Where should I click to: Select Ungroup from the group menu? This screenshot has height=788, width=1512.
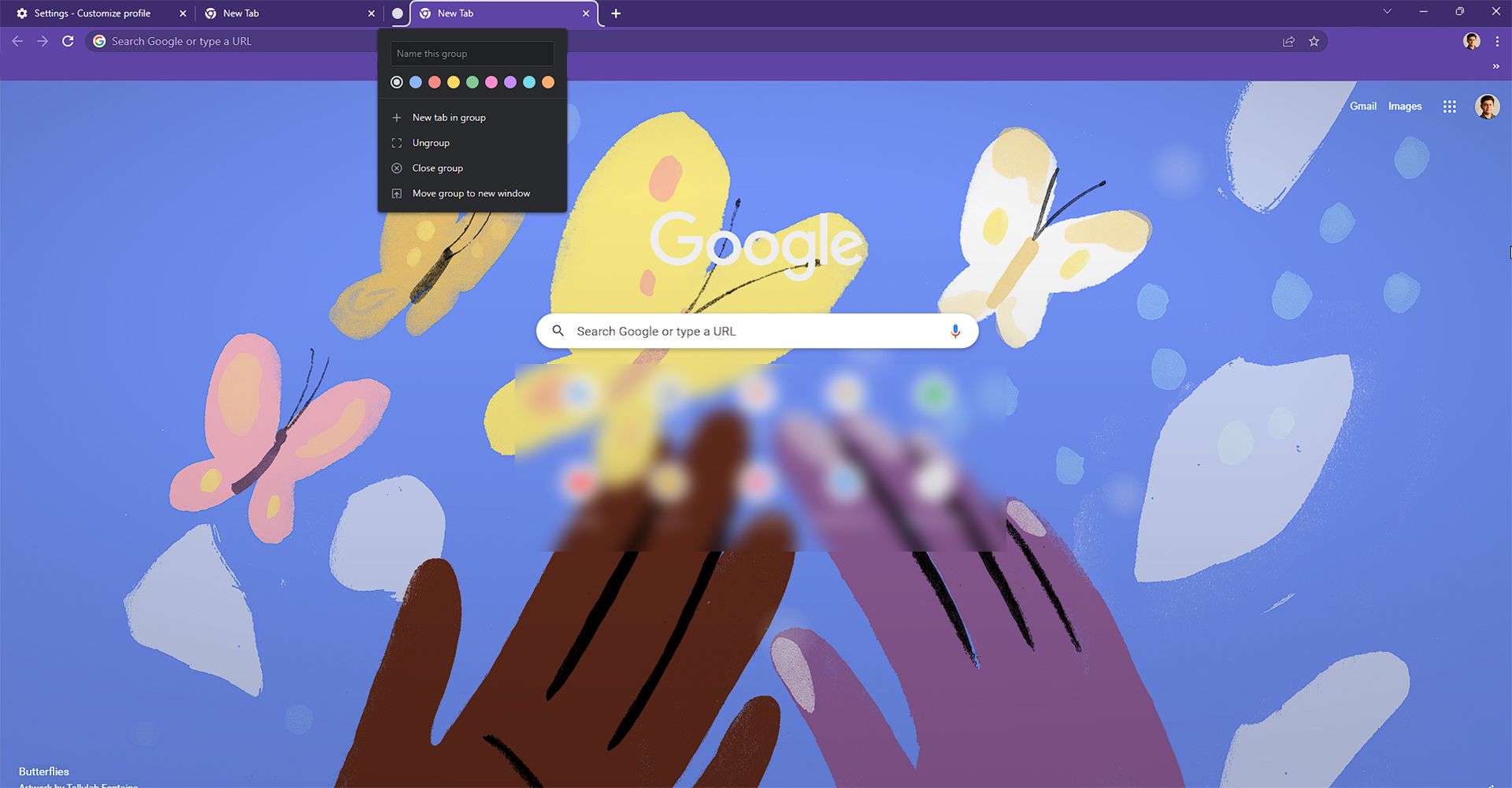click(x=431, y=143)
